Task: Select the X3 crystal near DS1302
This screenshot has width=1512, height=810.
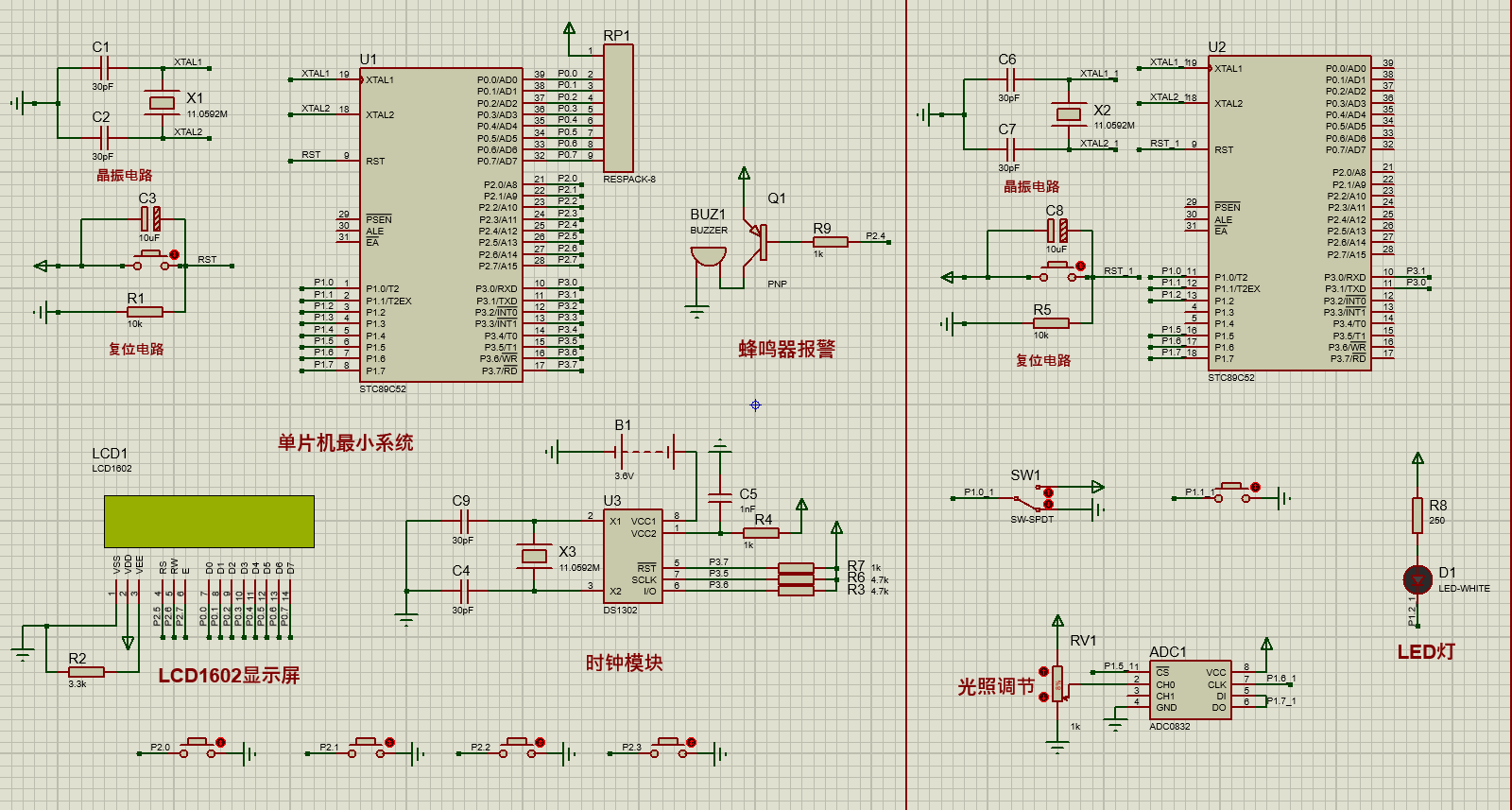Action: point(535,556)
